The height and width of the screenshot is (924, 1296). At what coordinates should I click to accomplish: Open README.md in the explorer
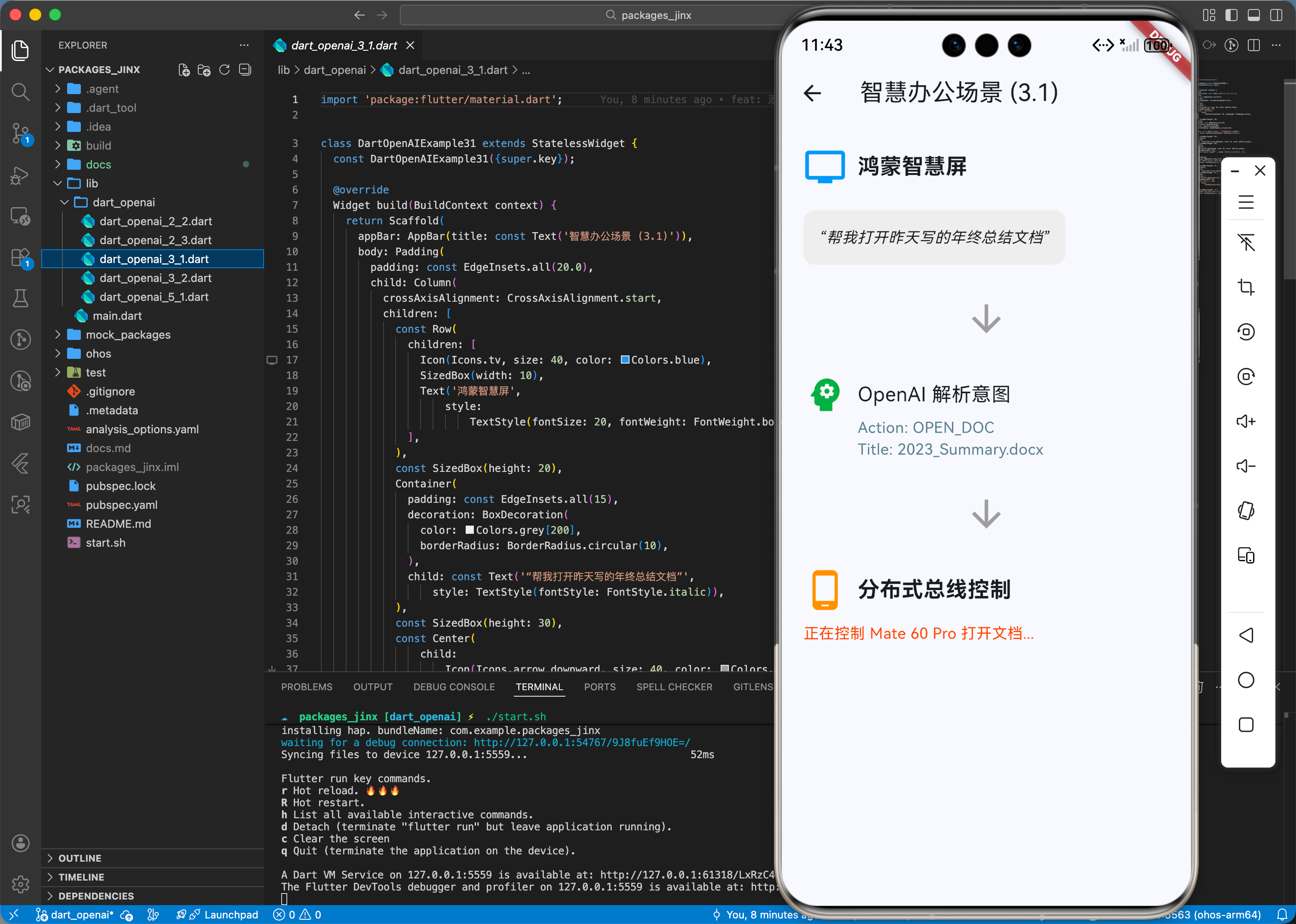(153, 523)
